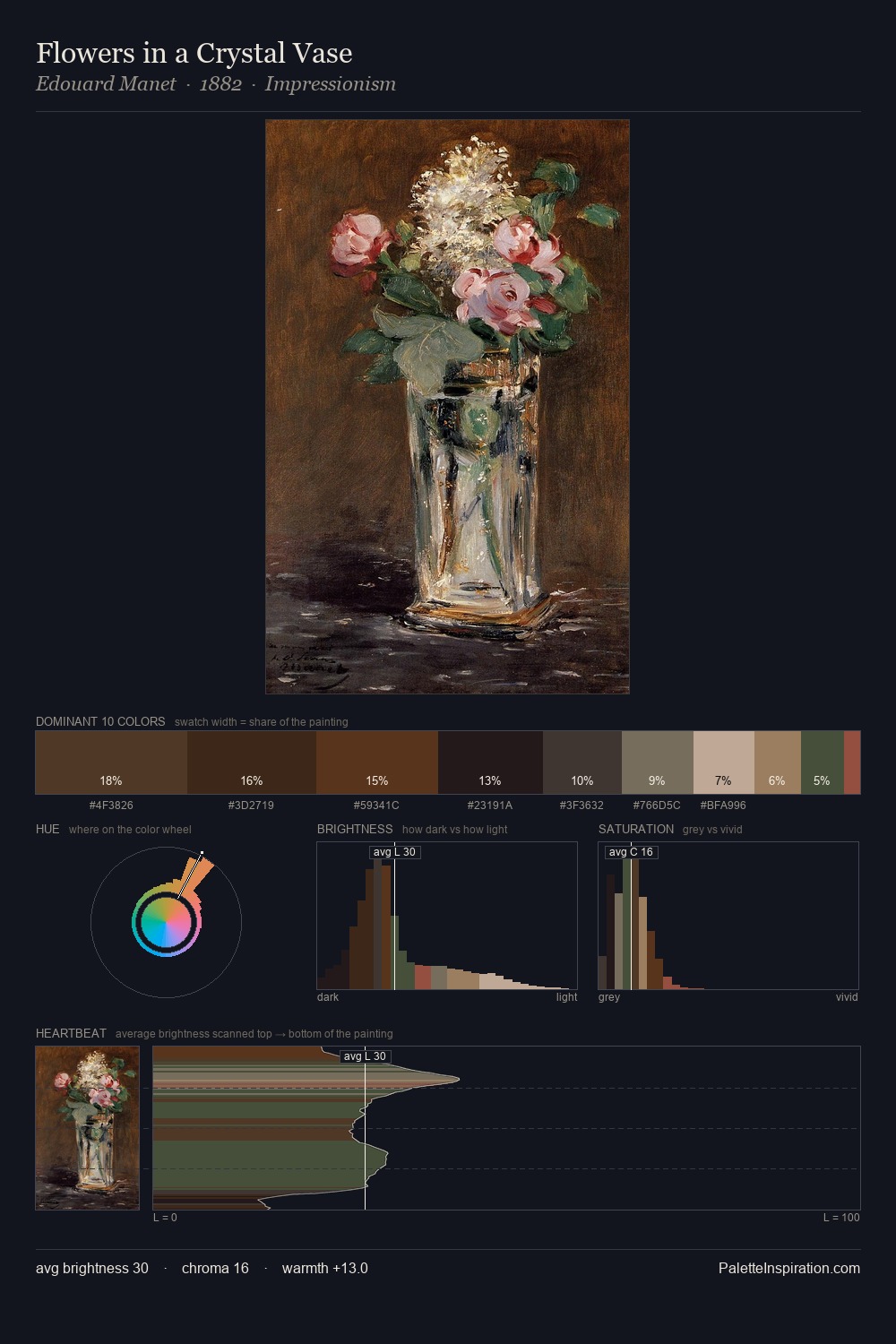Image resolution: width=896 pixels, height=1344 pixels.
Task: Click the hex code '#766D5C' label
Action: click(658, 805)
